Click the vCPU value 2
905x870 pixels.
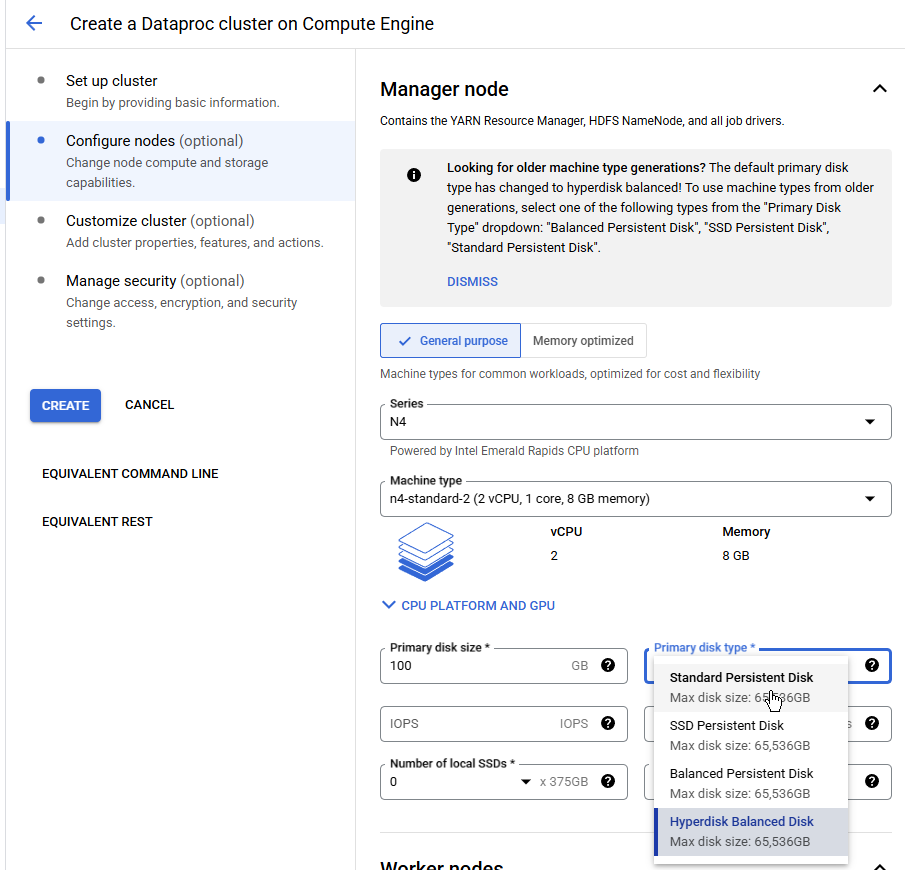[x=554, y=555]
